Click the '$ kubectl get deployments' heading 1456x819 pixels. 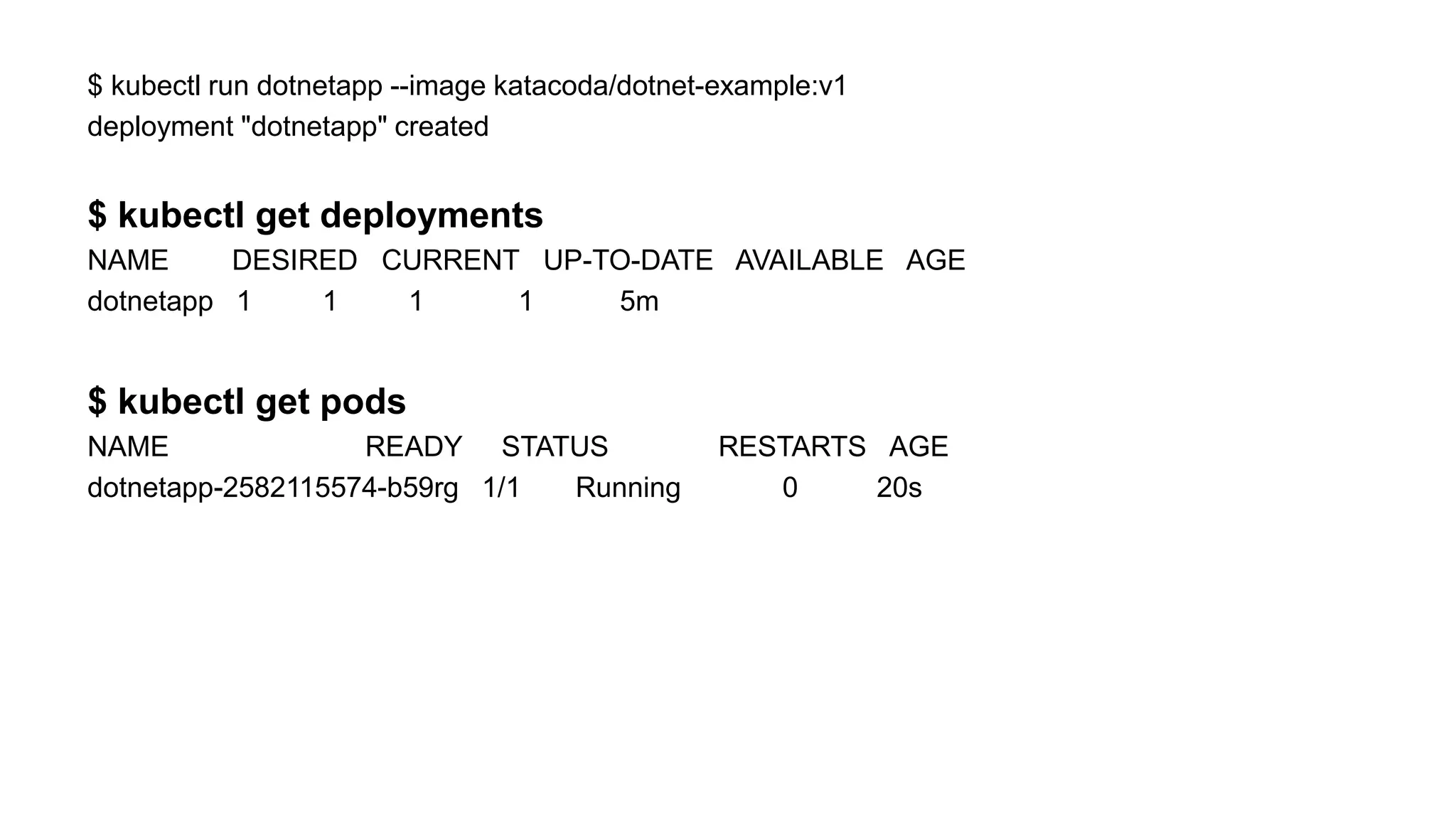tap(315, 216)
